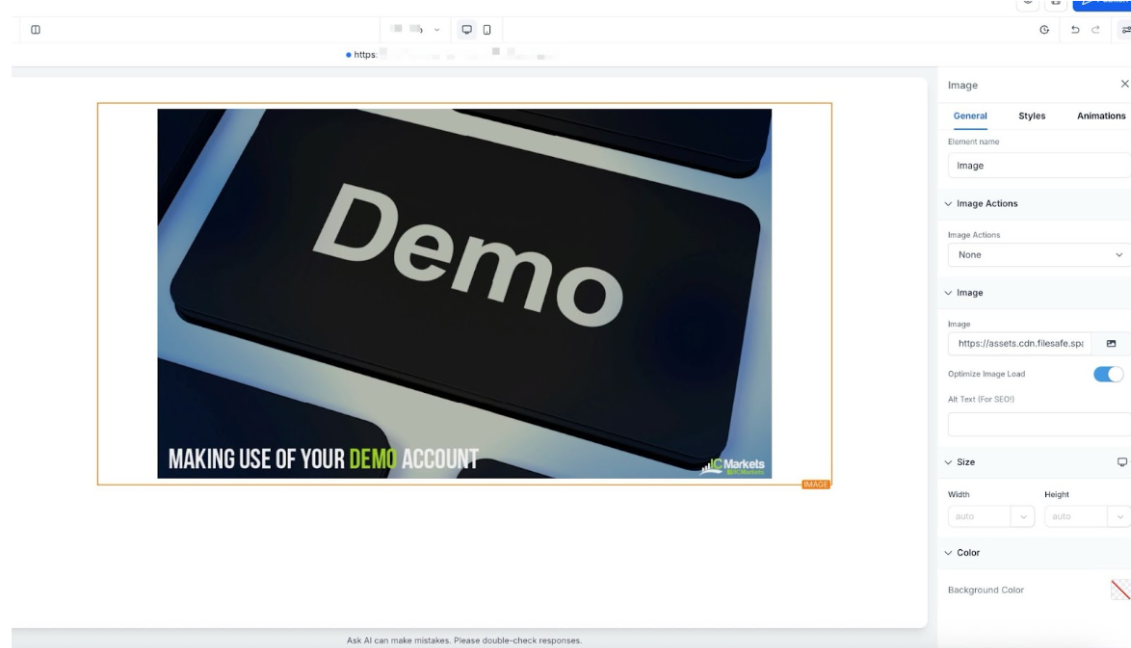
Task: Switch to mobile view preview
Action: coord(487,30)
